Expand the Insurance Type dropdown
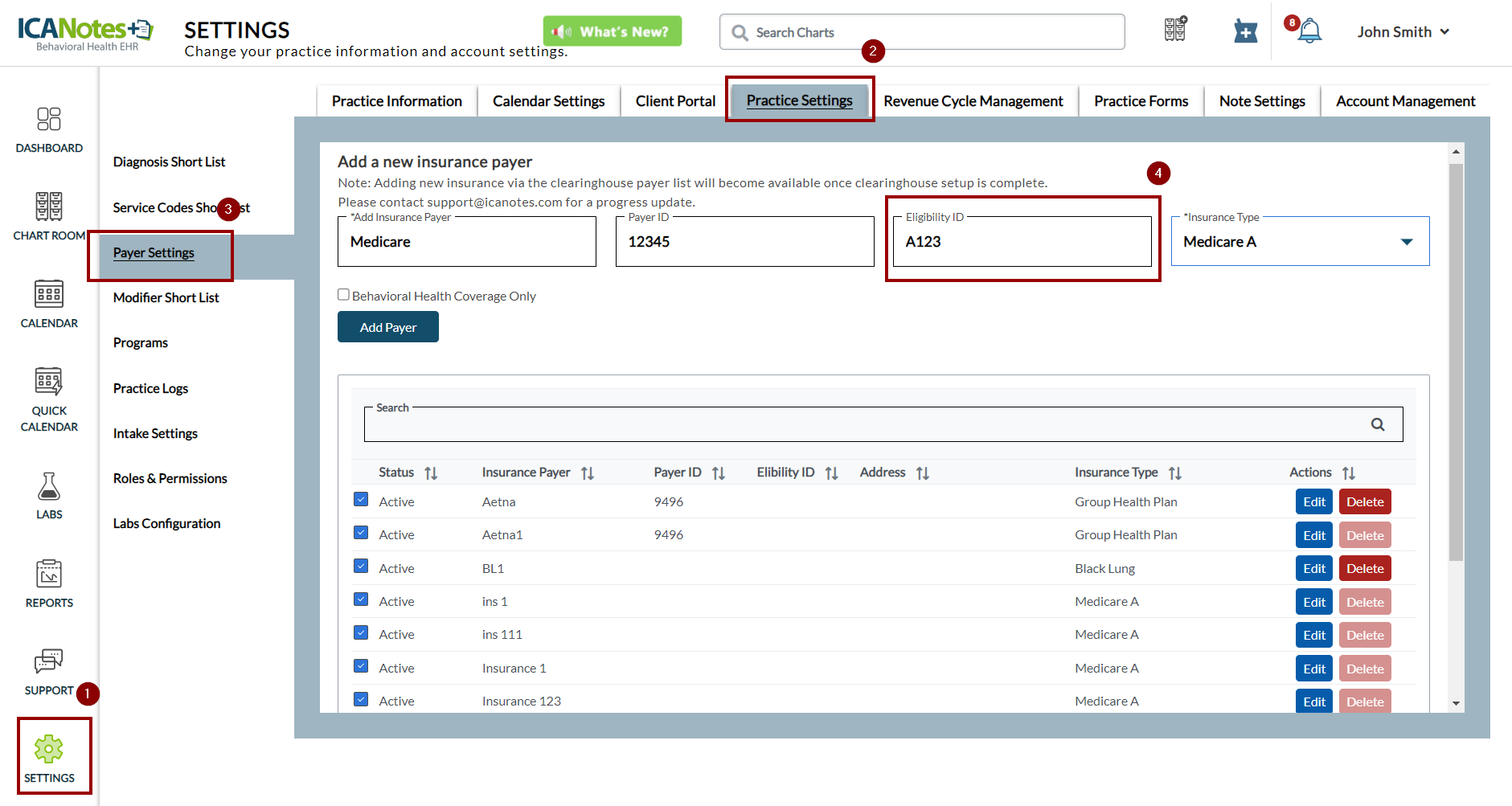1512x806 pixels. pos(1406,242)
